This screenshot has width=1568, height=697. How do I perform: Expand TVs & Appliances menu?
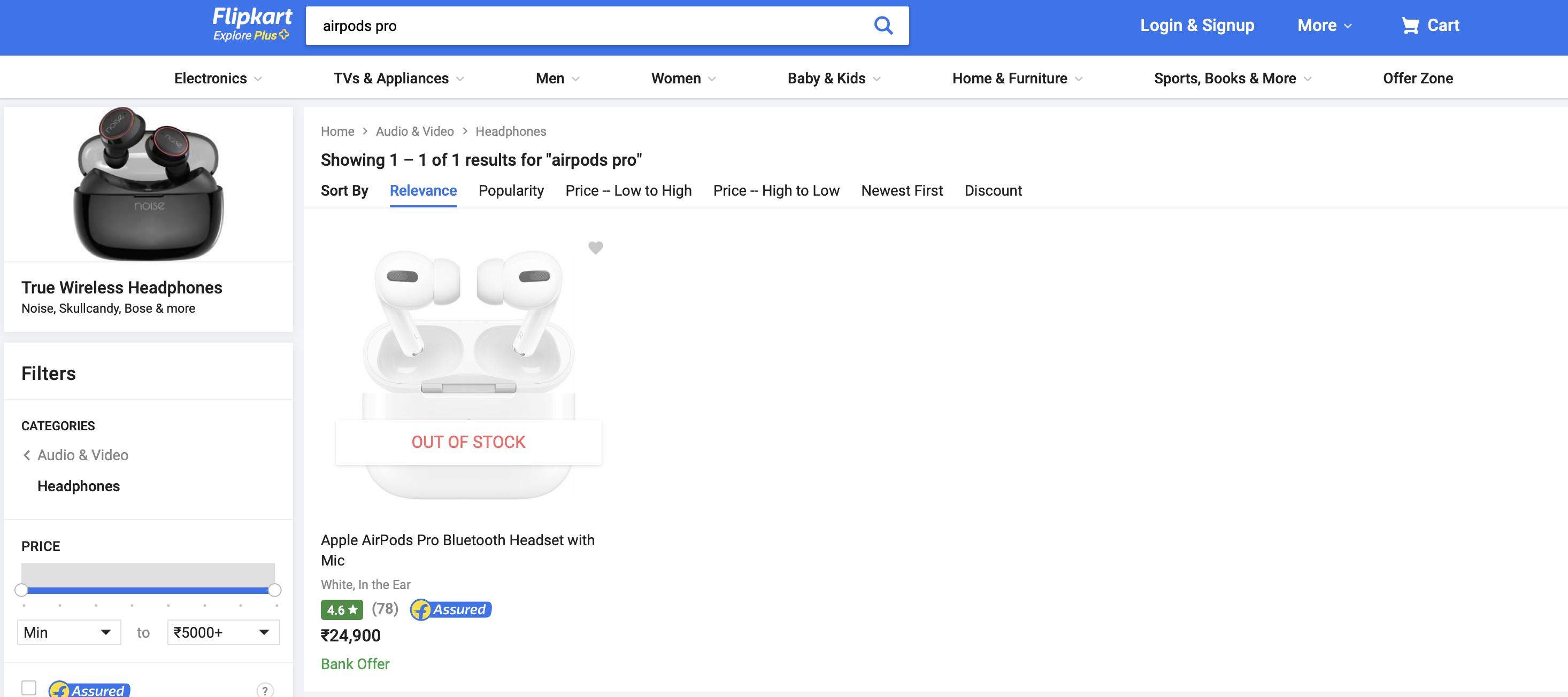pyautogui.click(x=398, y=79)
